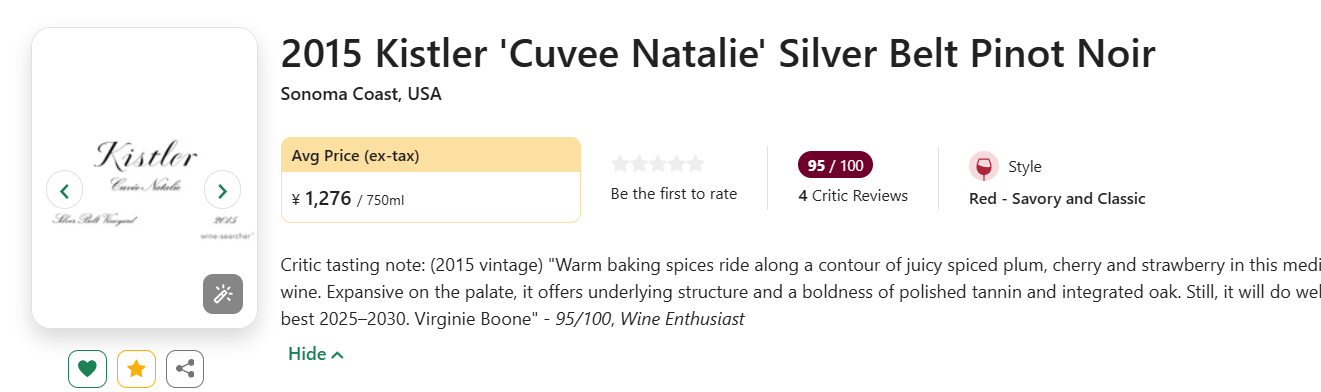Click the 95 / 100 critic score badge
Screen dimensions: 1321x392
click(835, 165)
